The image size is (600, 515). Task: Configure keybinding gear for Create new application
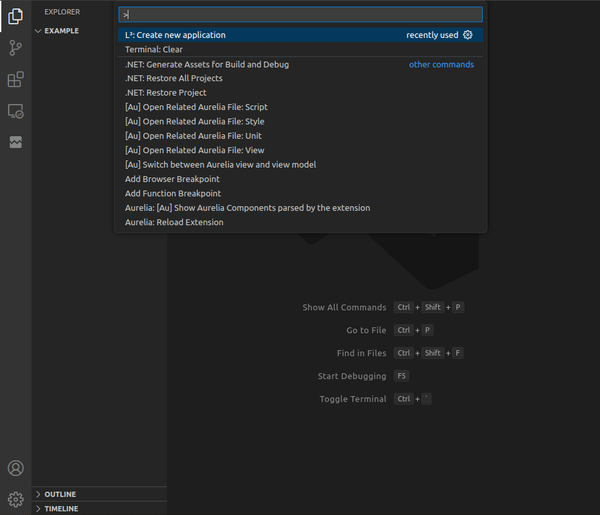(x=468, y=35)
